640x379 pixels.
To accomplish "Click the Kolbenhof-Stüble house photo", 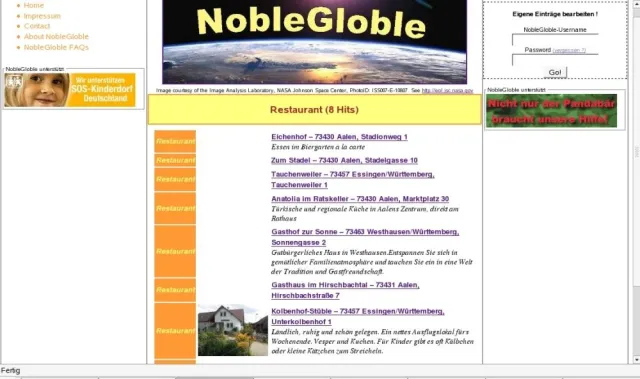I will (x=233, y=330).
